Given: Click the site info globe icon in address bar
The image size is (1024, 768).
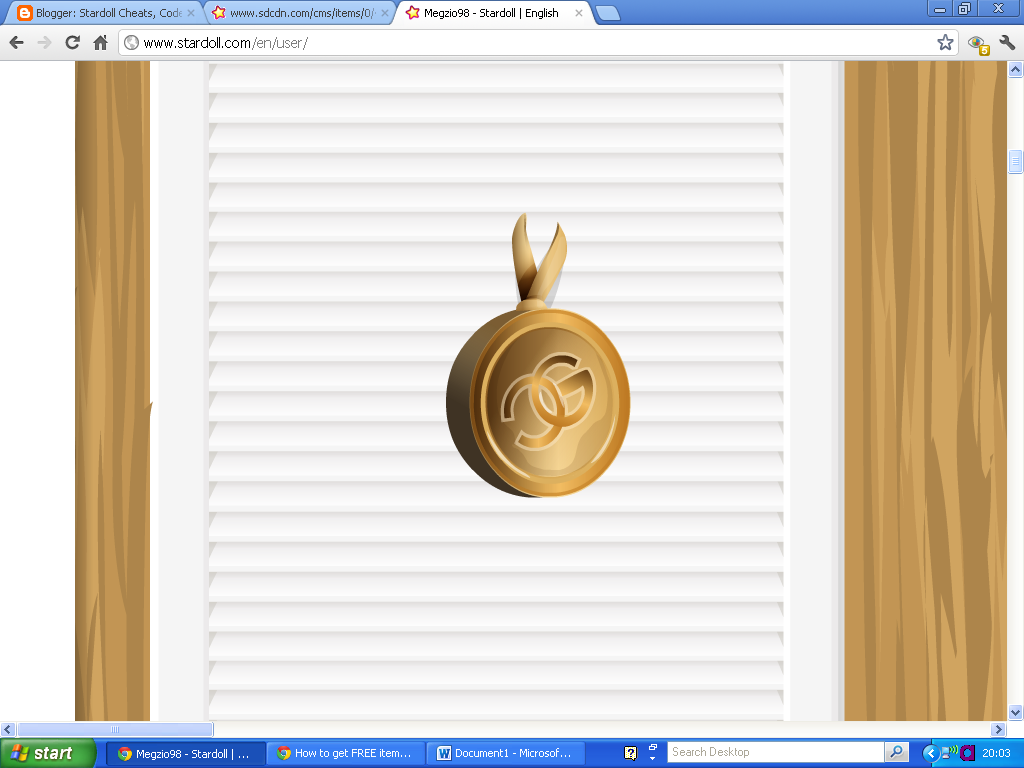Looking at the screenshot, I should click(131, 43).
